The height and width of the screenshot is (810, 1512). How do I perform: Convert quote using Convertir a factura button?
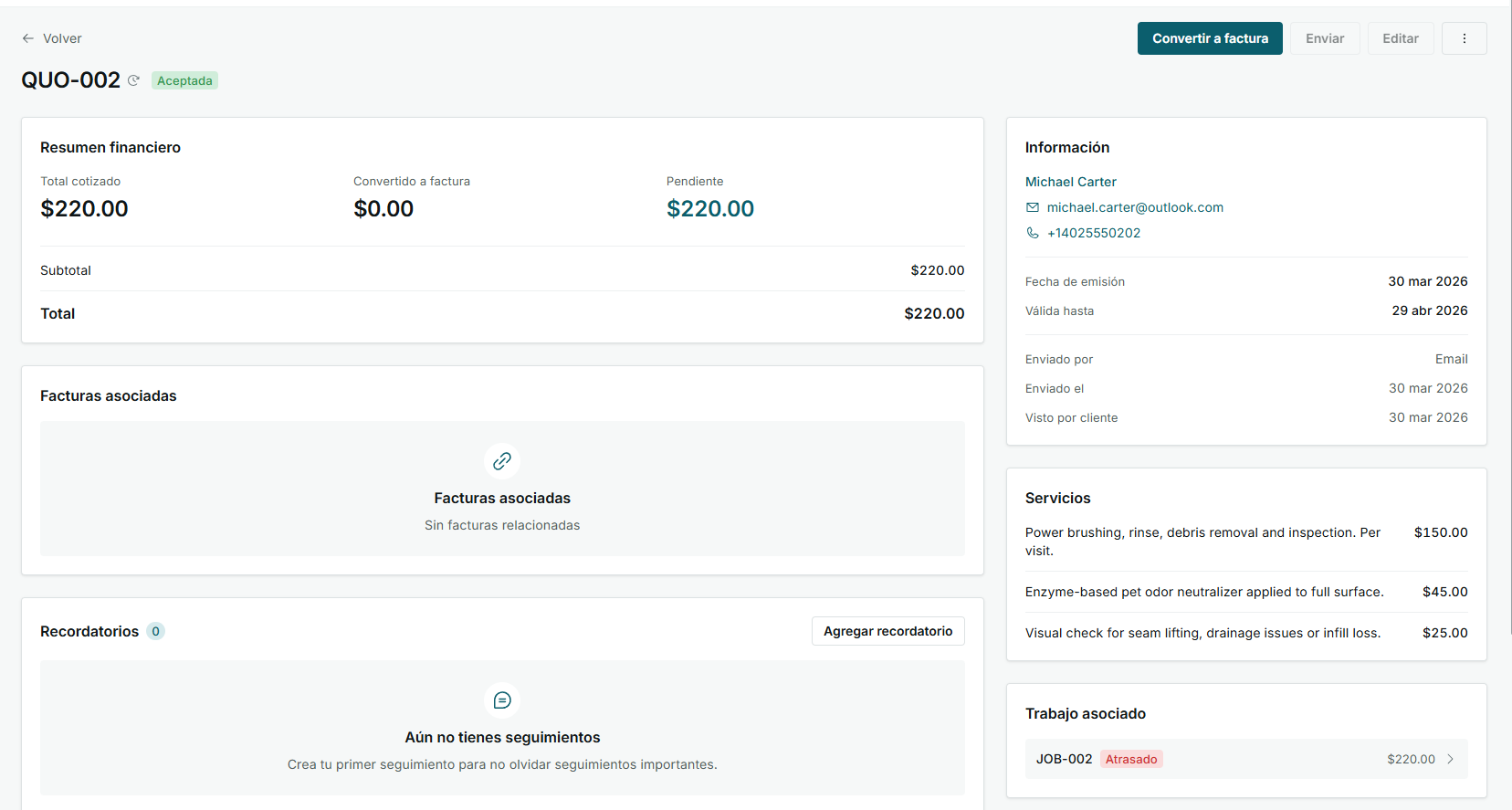(x=1210, y=38)
